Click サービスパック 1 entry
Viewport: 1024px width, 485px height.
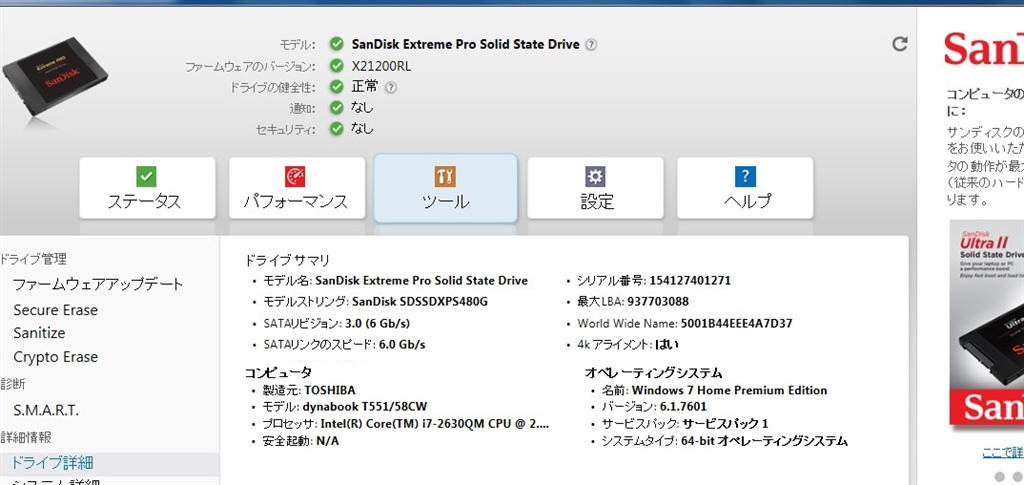684,424
